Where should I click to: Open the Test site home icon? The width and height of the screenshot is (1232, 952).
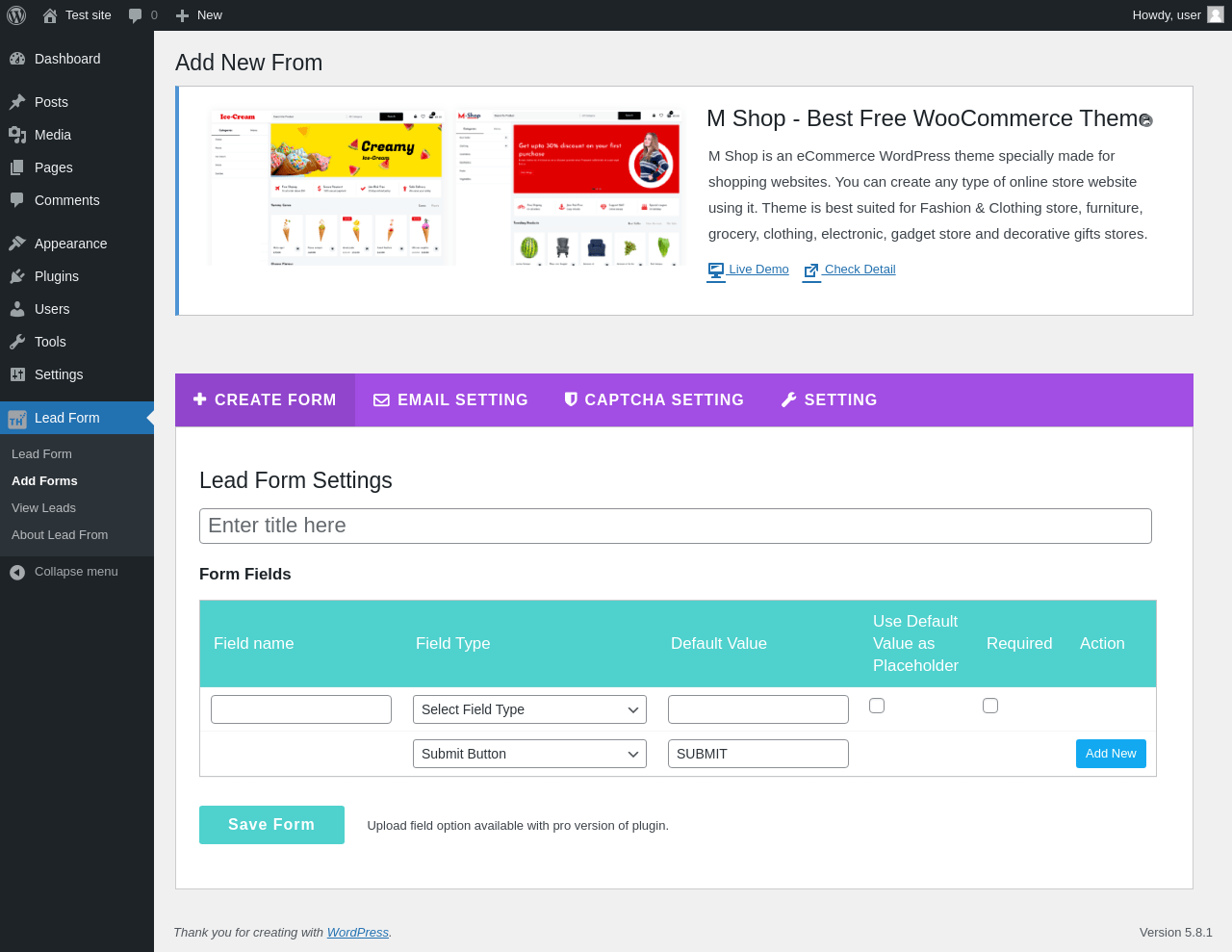coord(50,15)
